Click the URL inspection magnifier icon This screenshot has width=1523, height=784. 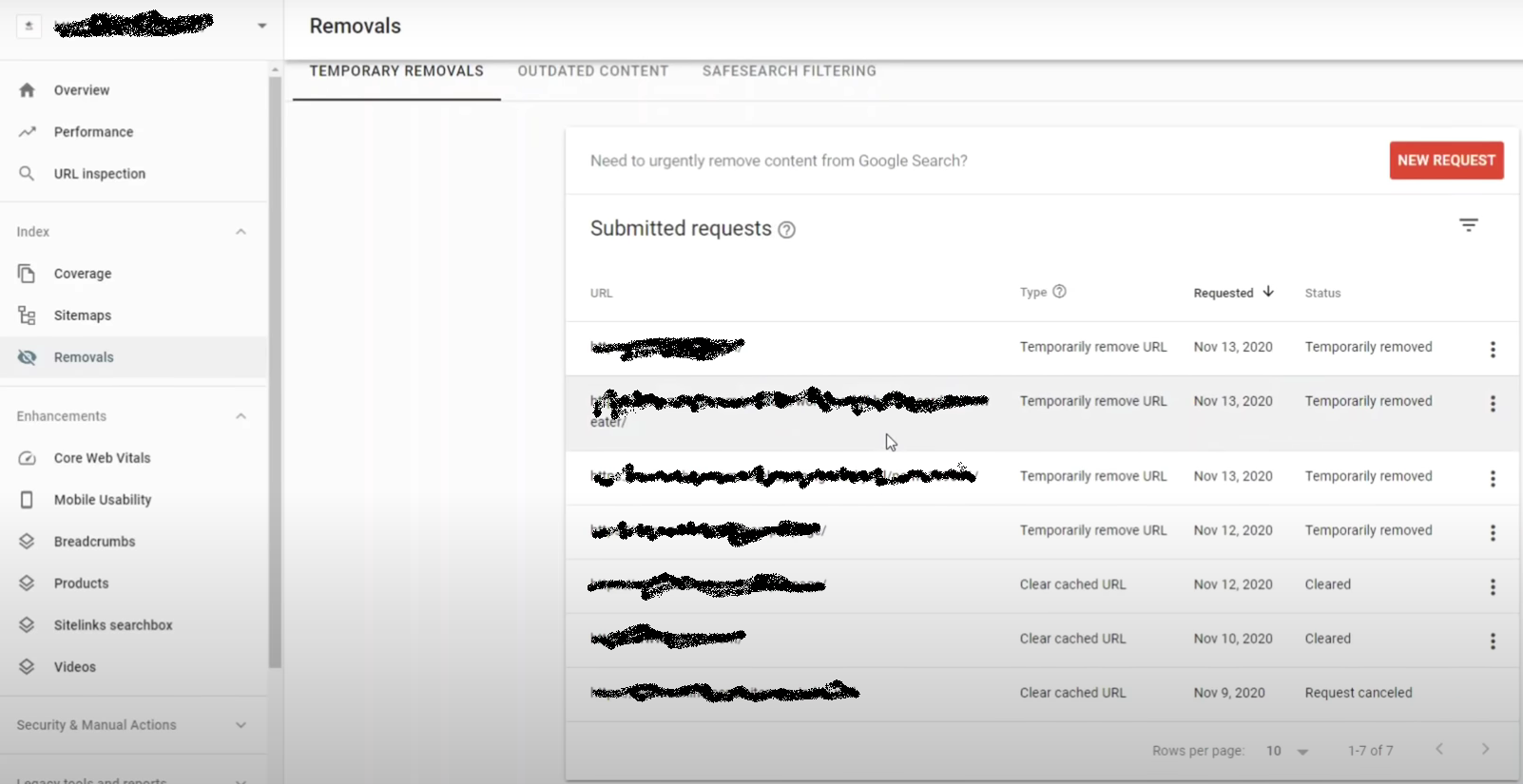coord(29,173)
